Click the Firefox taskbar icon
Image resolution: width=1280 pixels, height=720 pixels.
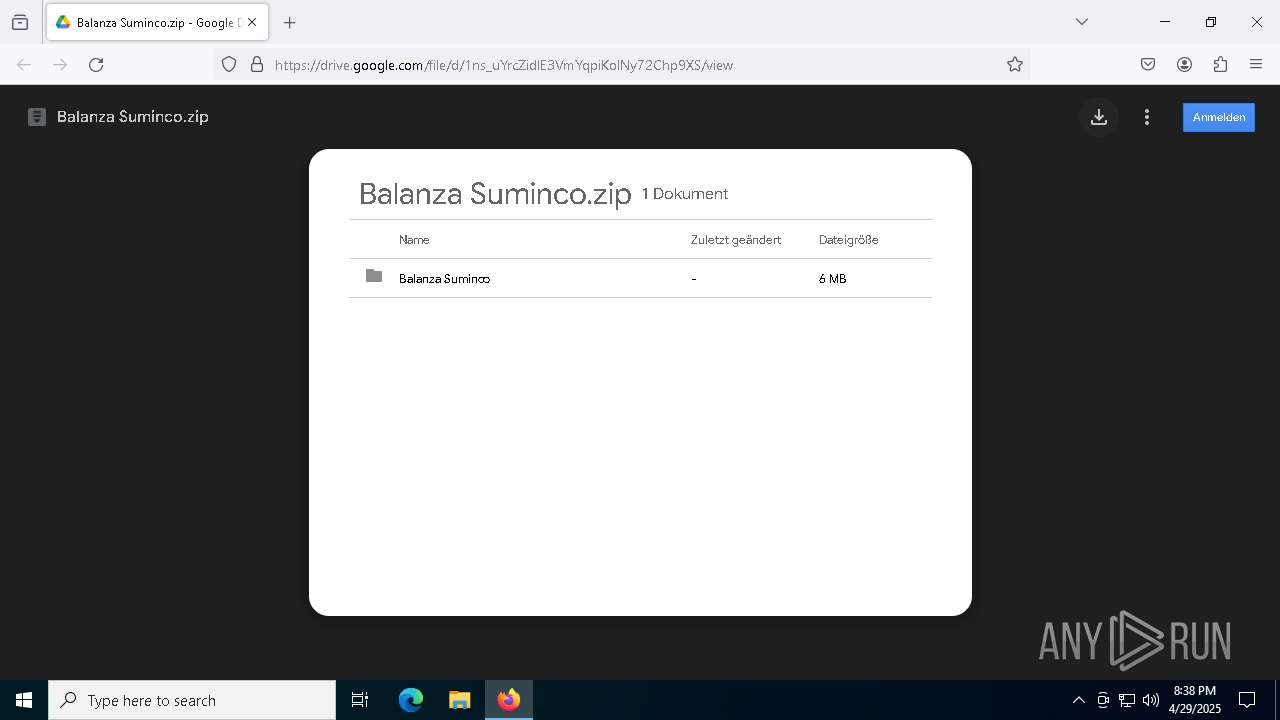[x=509, y=700]
